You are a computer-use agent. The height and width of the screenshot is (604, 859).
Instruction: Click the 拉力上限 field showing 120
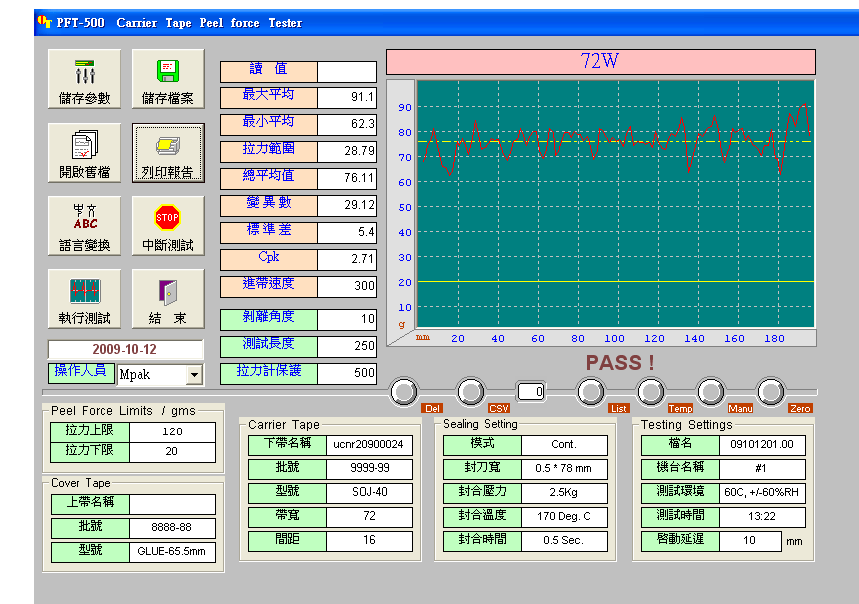(172, 432)
